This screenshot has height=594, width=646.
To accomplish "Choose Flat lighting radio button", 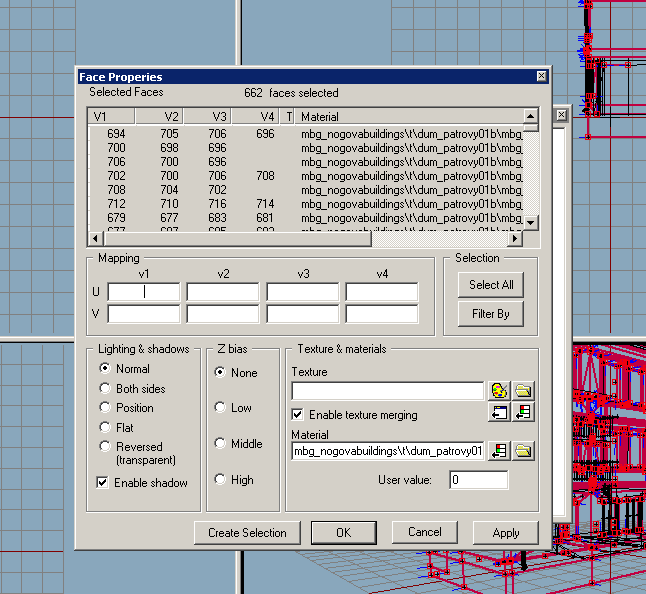I will [x=106, y=427].
